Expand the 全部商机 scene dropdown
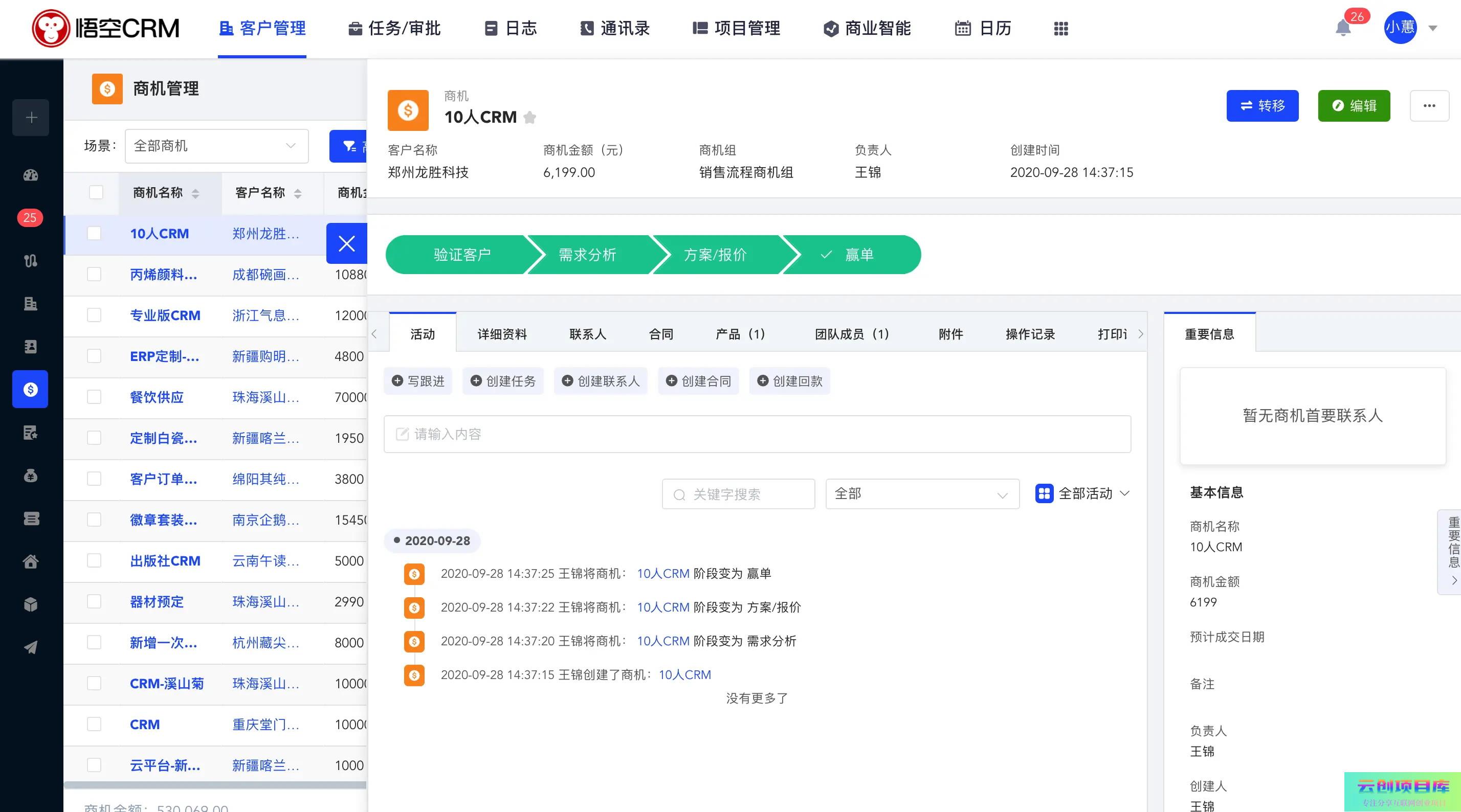This screenshot has width=1461, height=812. (x=217, y=146)
